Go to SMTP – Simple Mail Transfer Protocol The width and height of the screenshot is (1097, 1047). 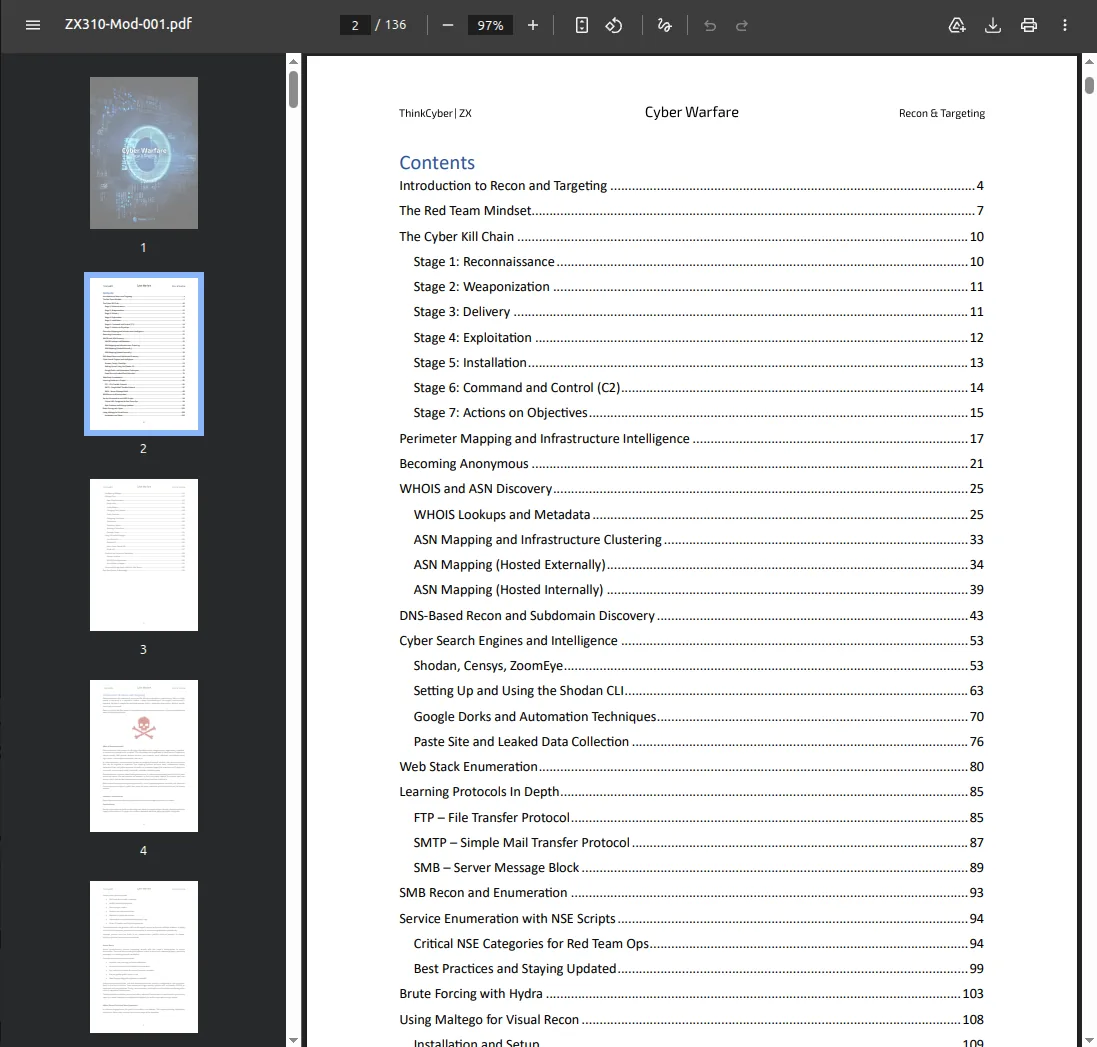(698, 843)
